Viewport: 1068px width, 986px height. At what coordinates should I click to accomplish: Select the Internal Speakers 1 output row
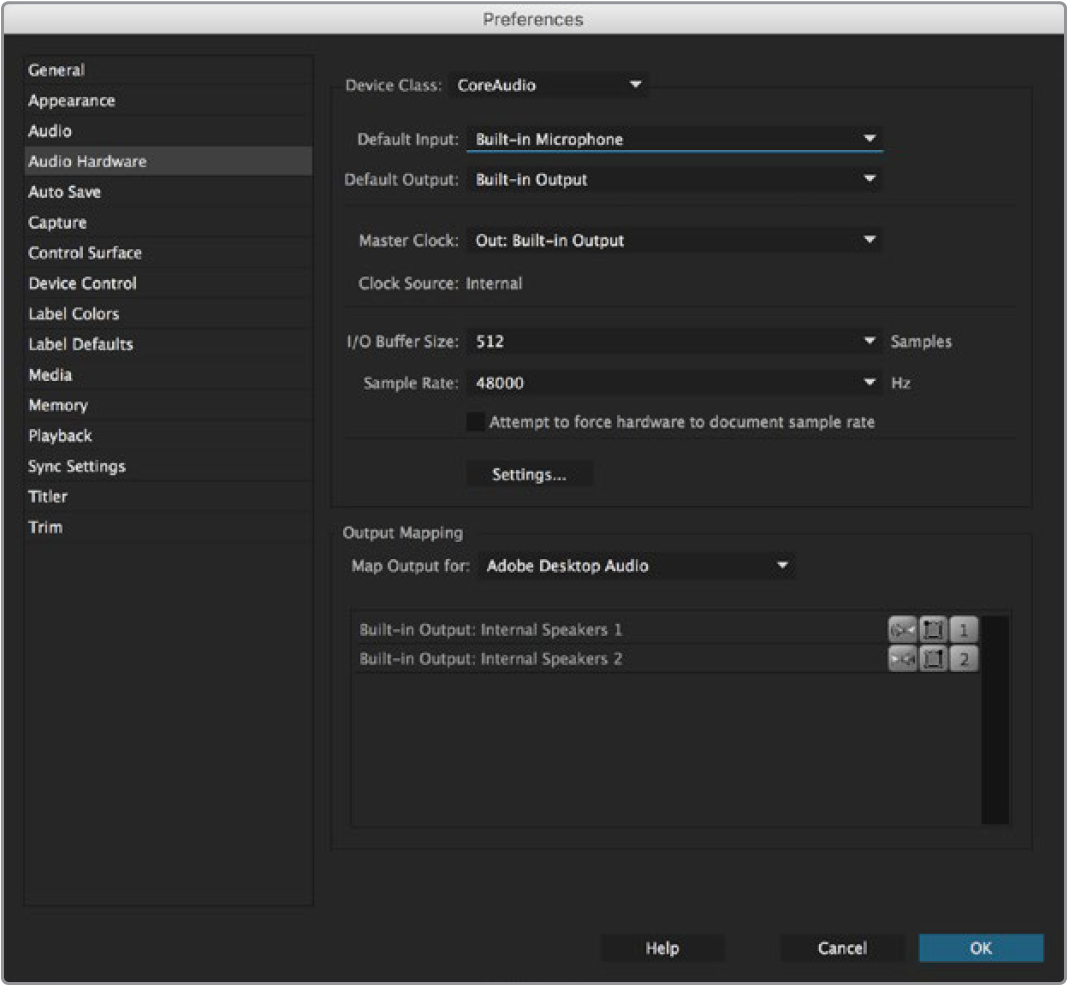click(x=600, y=630)
